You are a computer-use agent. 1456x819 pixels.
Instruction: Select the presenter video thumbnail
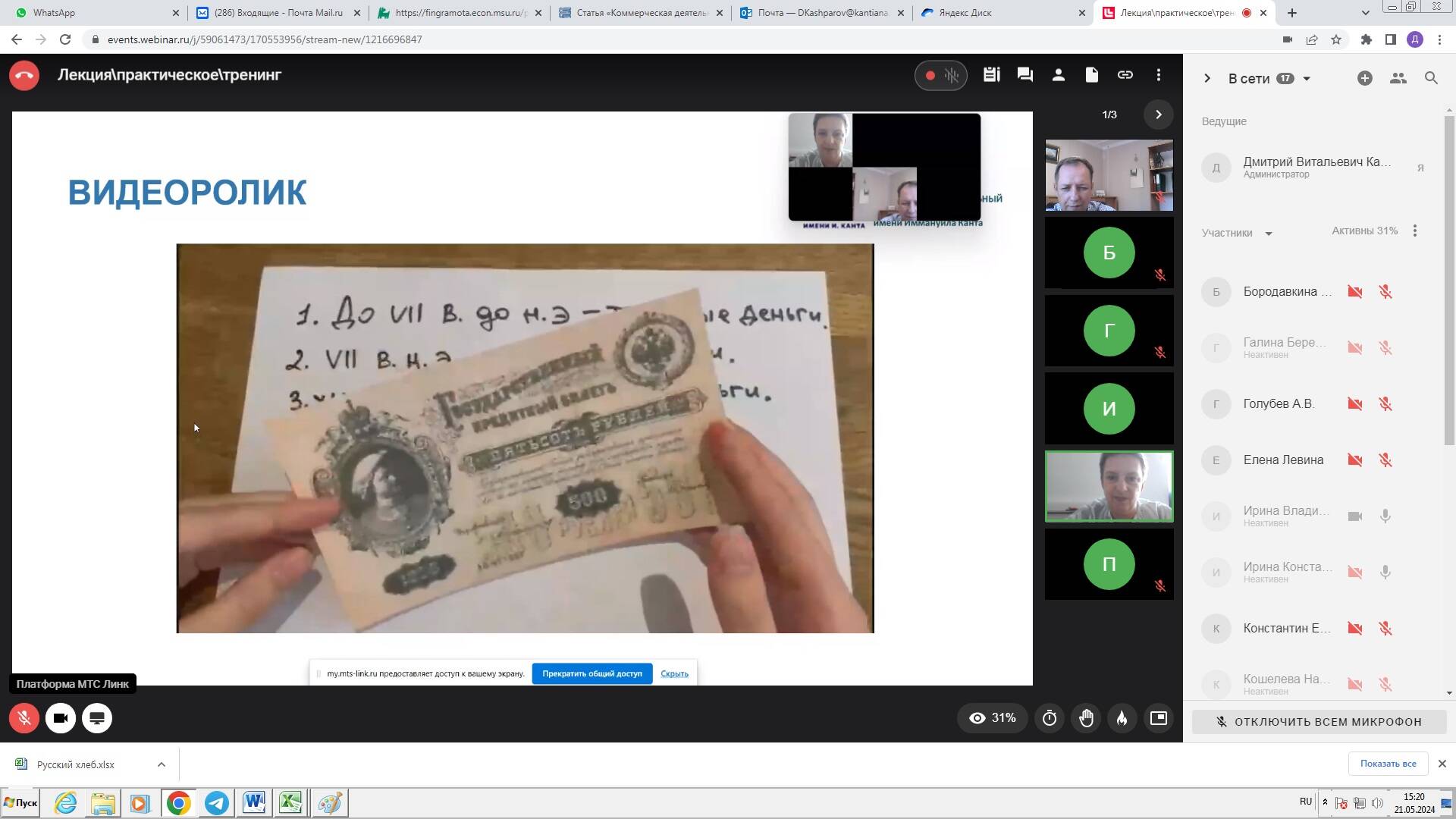coord(1109,175)
